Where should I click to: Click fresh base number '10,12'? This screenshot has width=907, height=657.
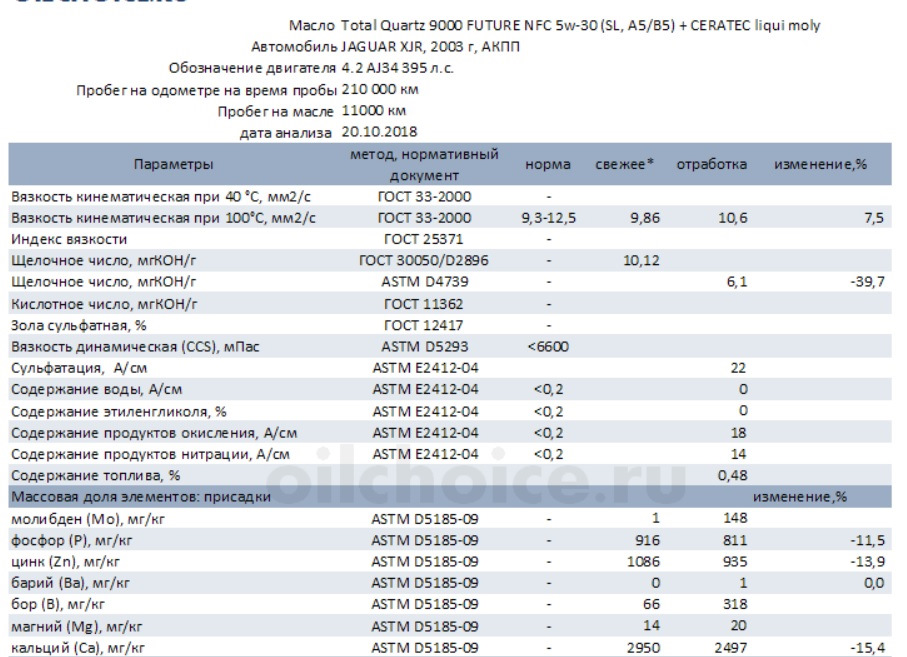[641, 261]
